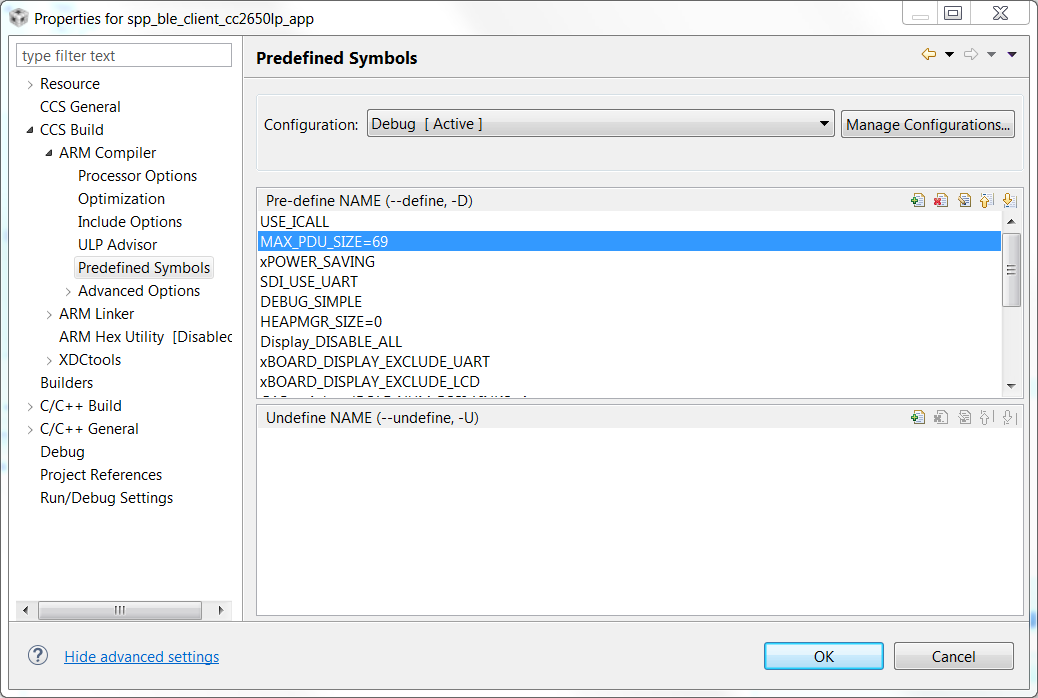Move selected pre-define symbol down
1038x698 pixels.
(x=1009, y=200)
